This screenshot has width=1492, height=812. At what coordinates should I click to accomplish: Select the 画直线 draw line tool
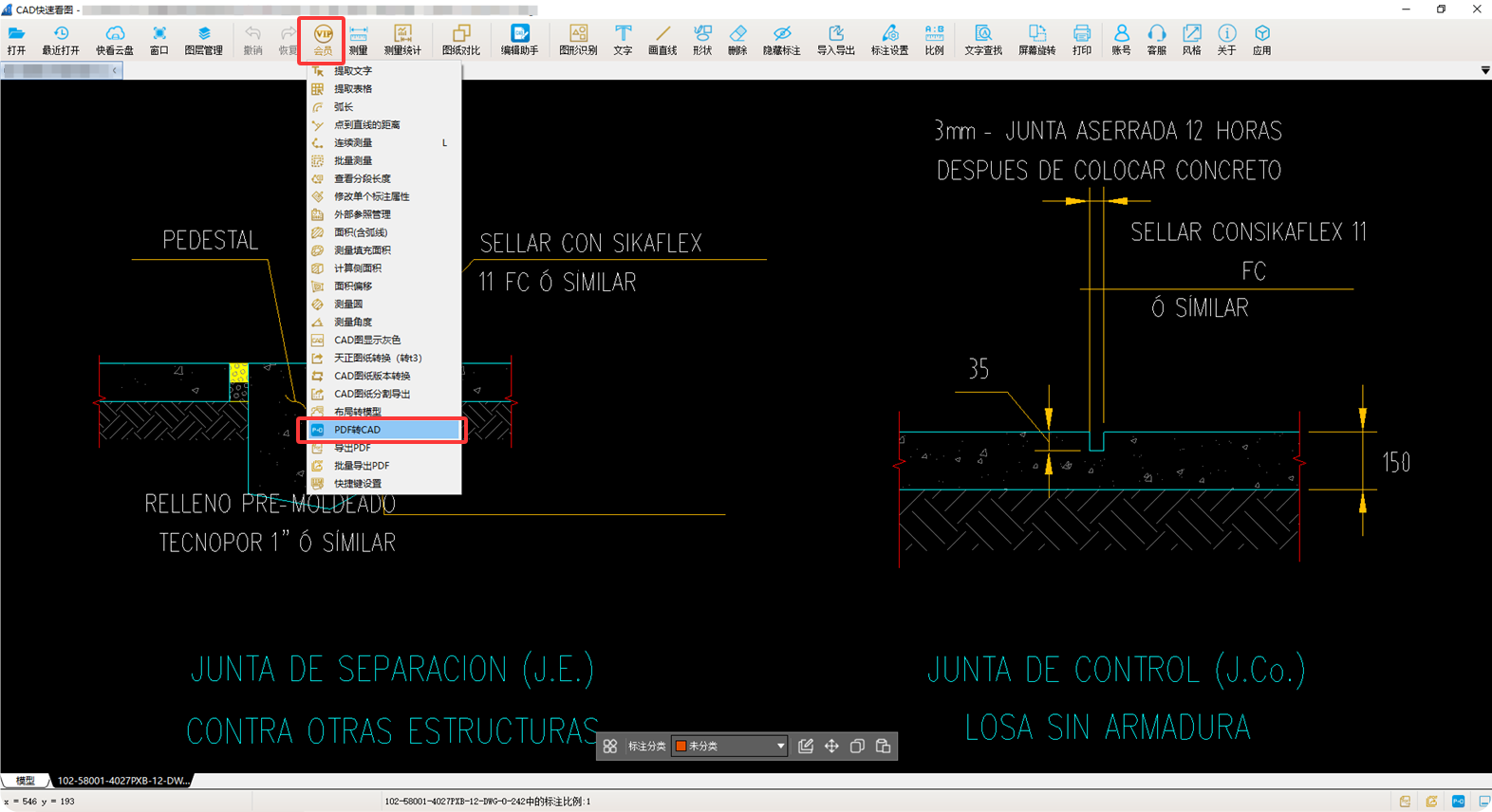click(662, 40)
